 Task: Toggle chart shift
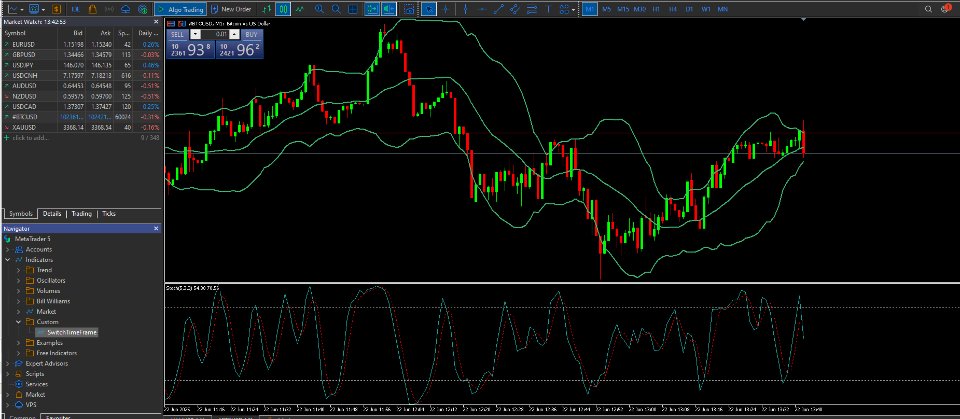click(x=389, y=9)
